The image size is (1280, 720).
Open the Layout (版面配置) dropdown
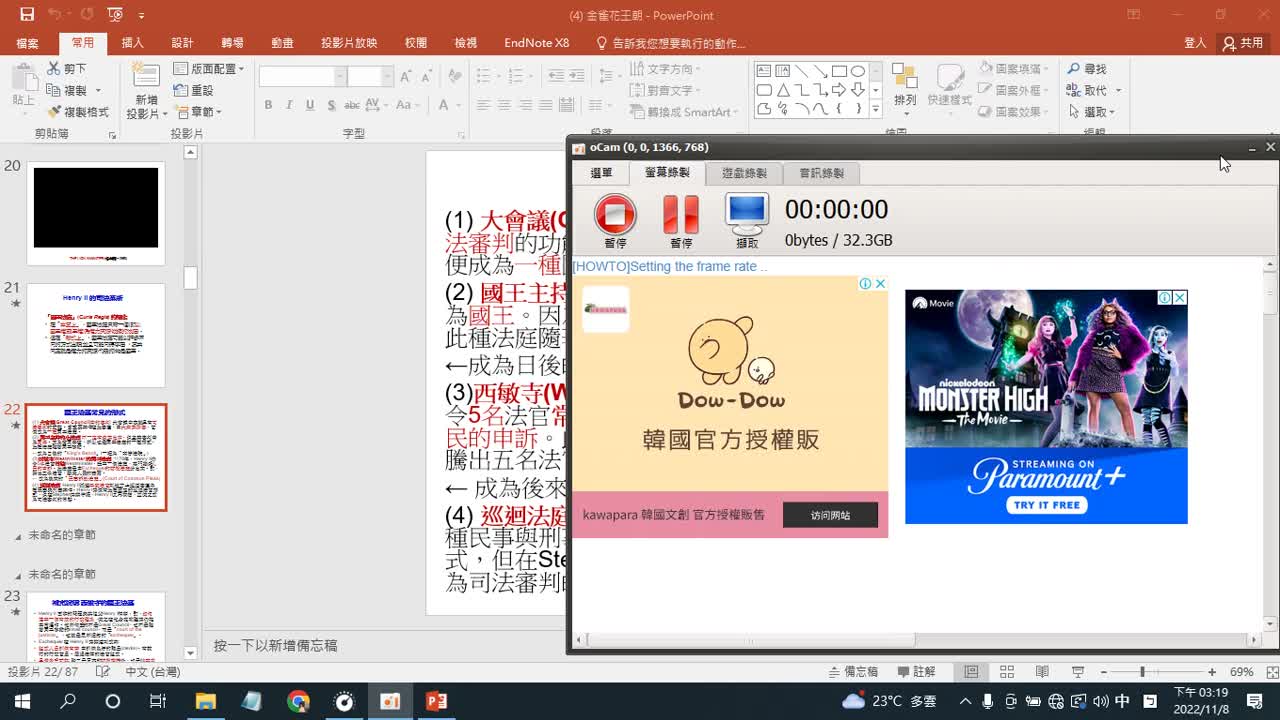pos(209,69)
